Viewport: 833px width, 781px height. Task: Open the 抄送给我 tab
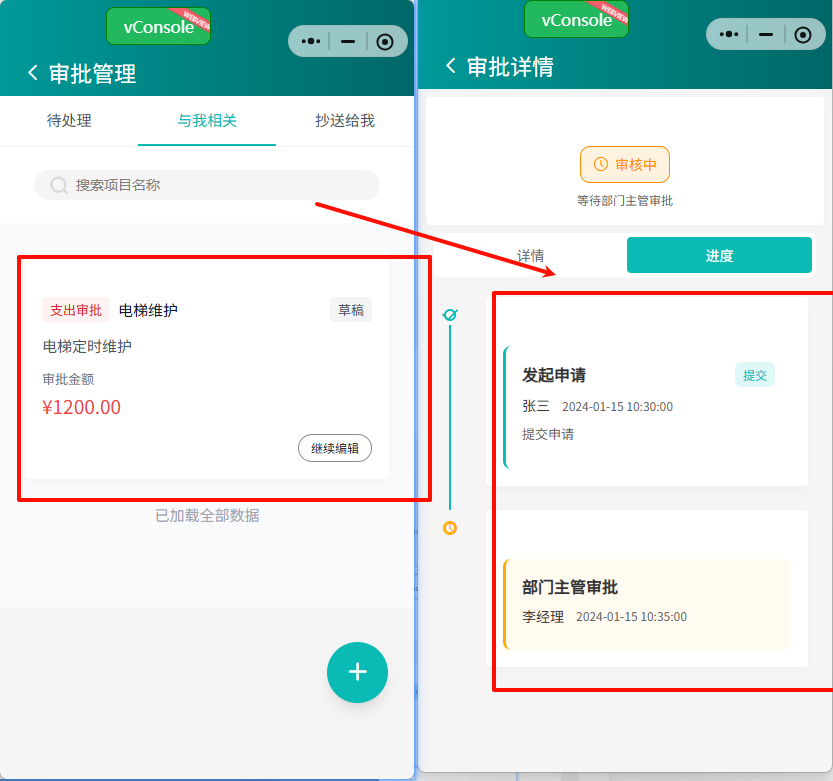tap(345, 121)
